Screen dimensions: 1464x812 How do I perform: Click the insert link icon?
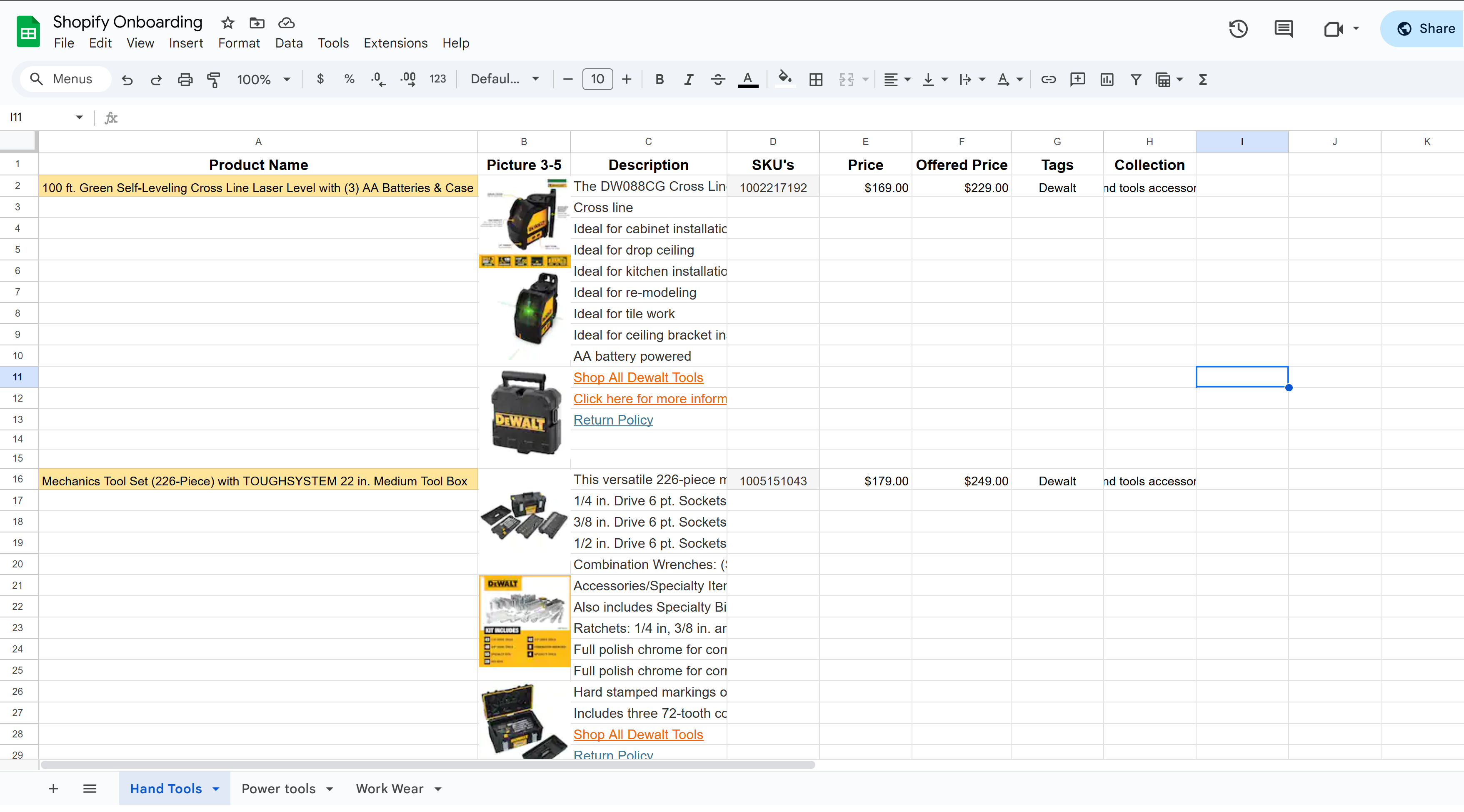click(1048, 80)
